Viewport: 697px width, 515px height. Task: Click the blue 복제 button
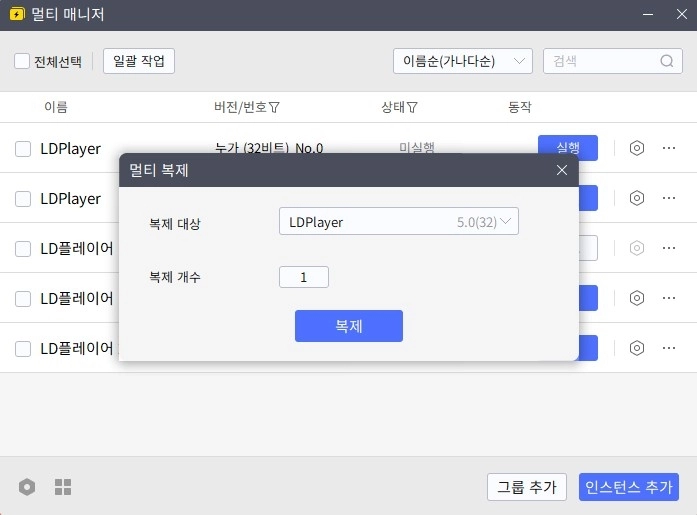(x=349, y=326)
